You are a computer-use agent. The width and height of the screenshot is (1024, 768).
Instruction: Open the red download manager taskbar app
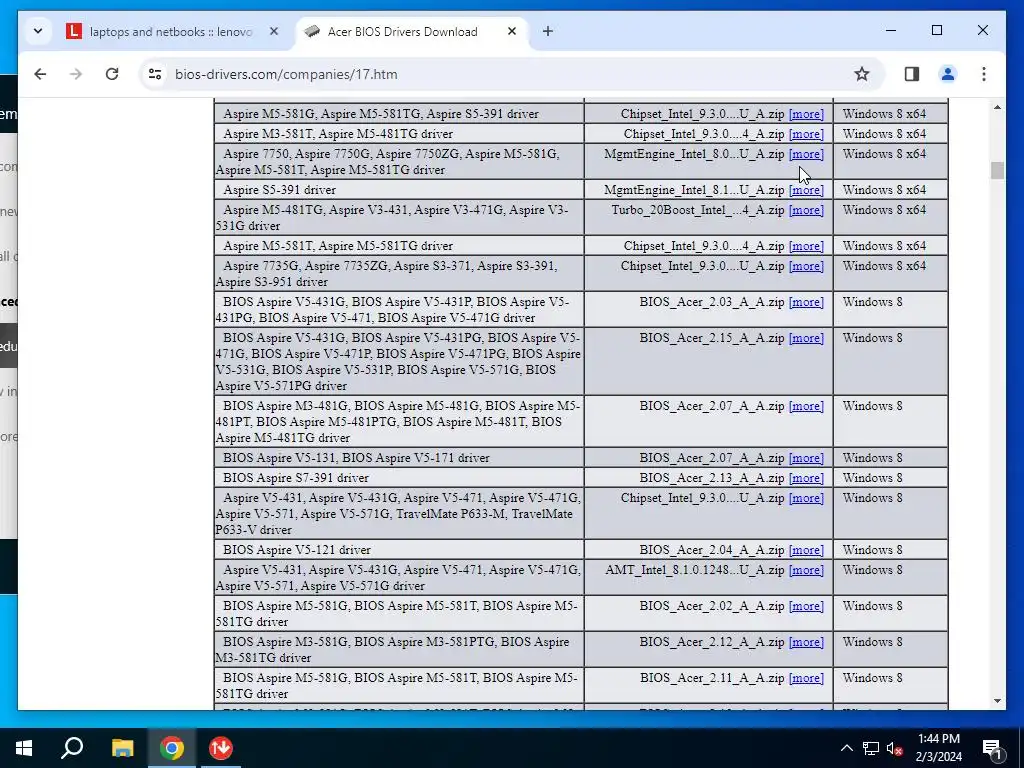pos(221,748)
